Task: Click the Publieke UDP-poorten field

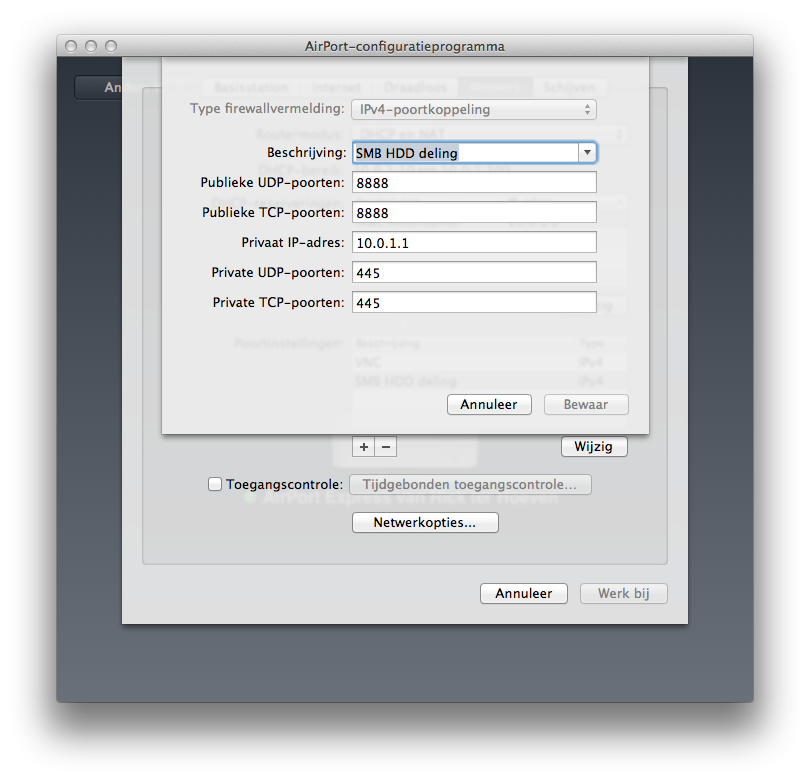Action: point(474,183)
